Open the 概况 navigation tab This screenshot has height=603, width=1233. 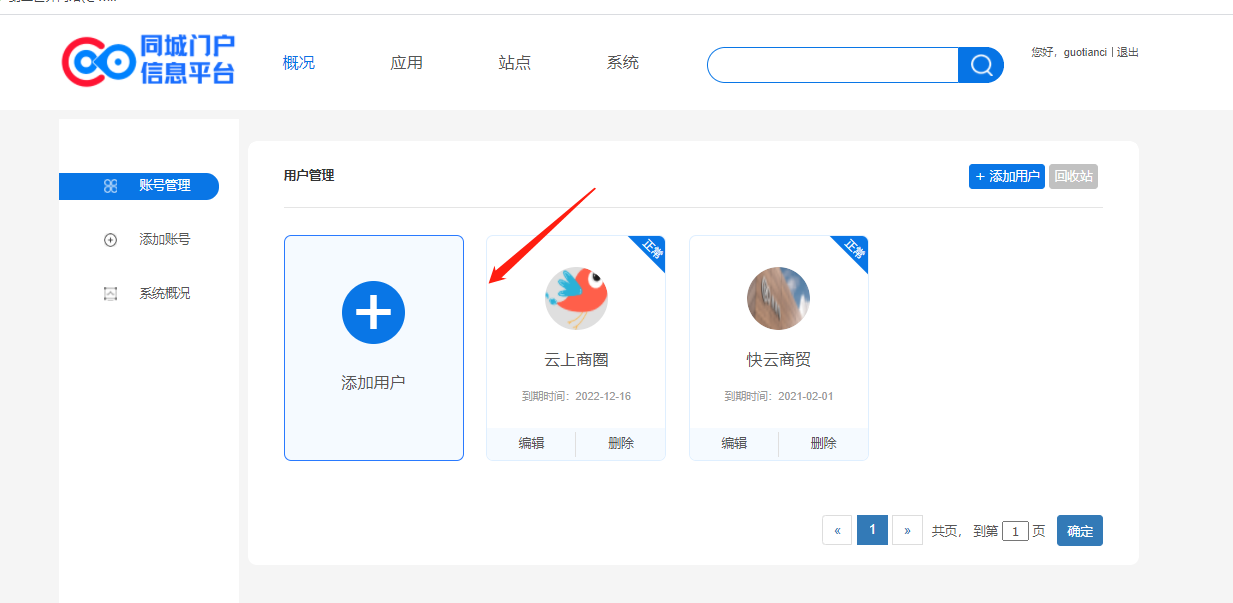coord(299,63)
